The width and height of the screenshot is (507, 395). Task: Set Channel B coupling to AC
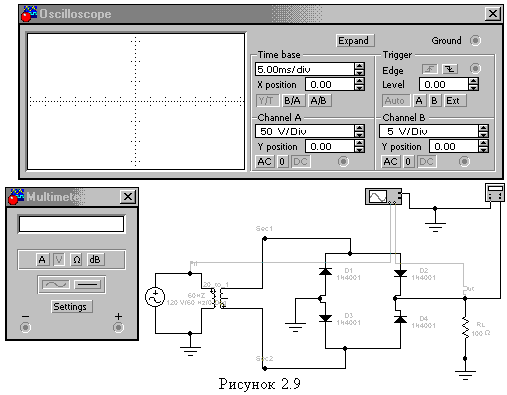coord(390,162)
